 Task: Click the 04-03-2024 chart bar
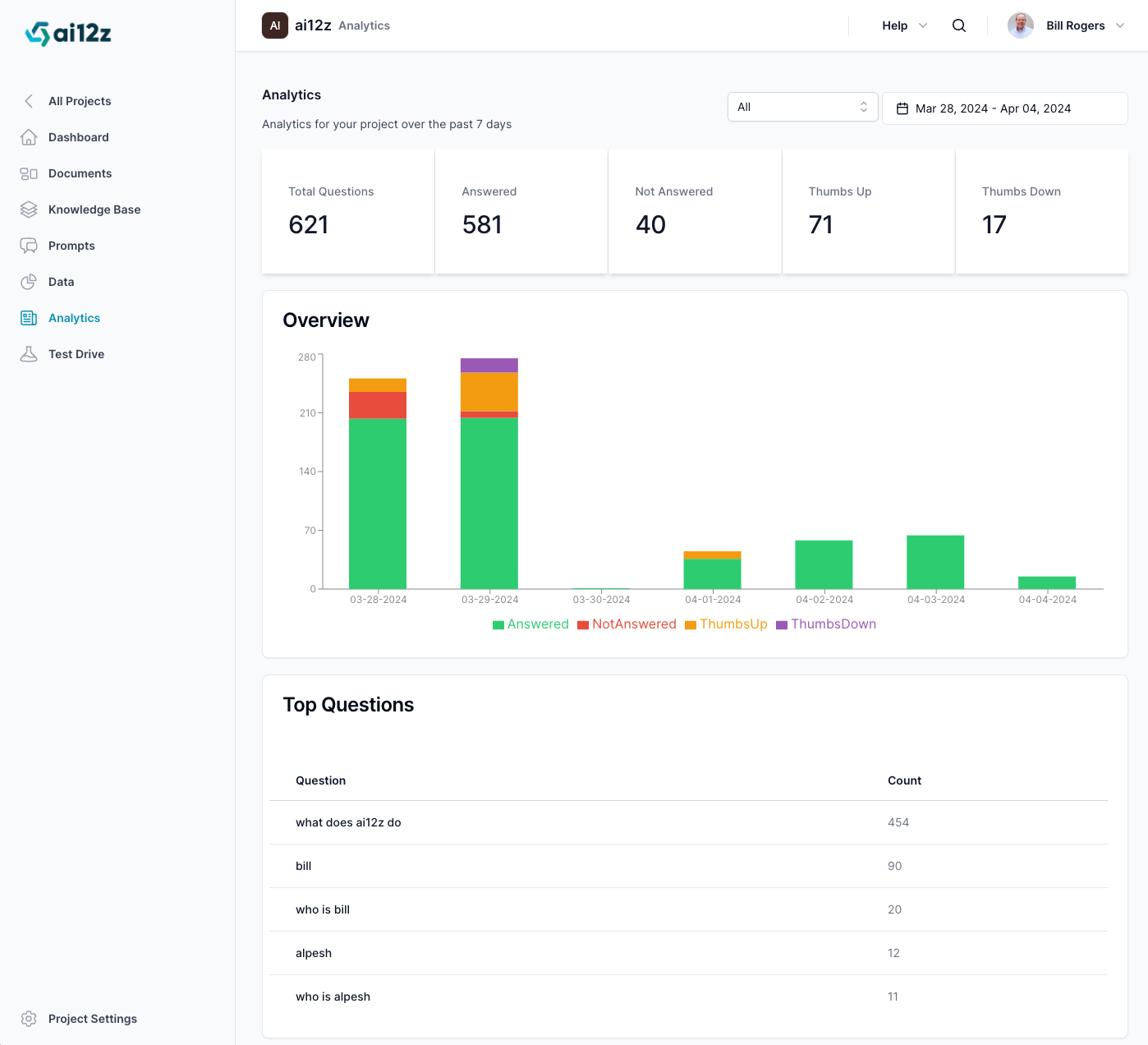(x=935, y=562)
